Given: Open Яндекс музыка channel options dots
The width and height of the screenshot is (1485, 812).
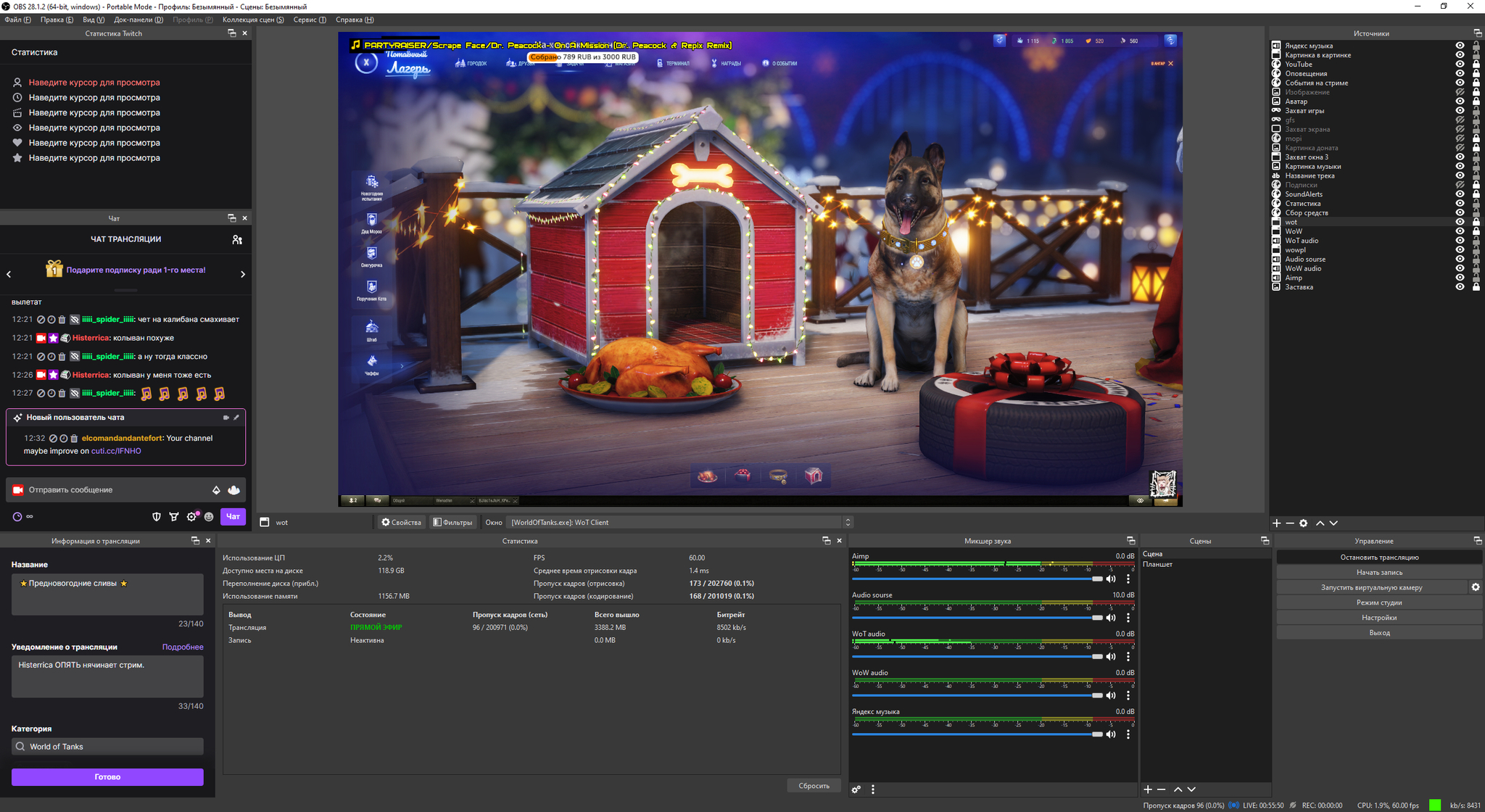Looking at the screenshot, I should [x=1128, y=734].
